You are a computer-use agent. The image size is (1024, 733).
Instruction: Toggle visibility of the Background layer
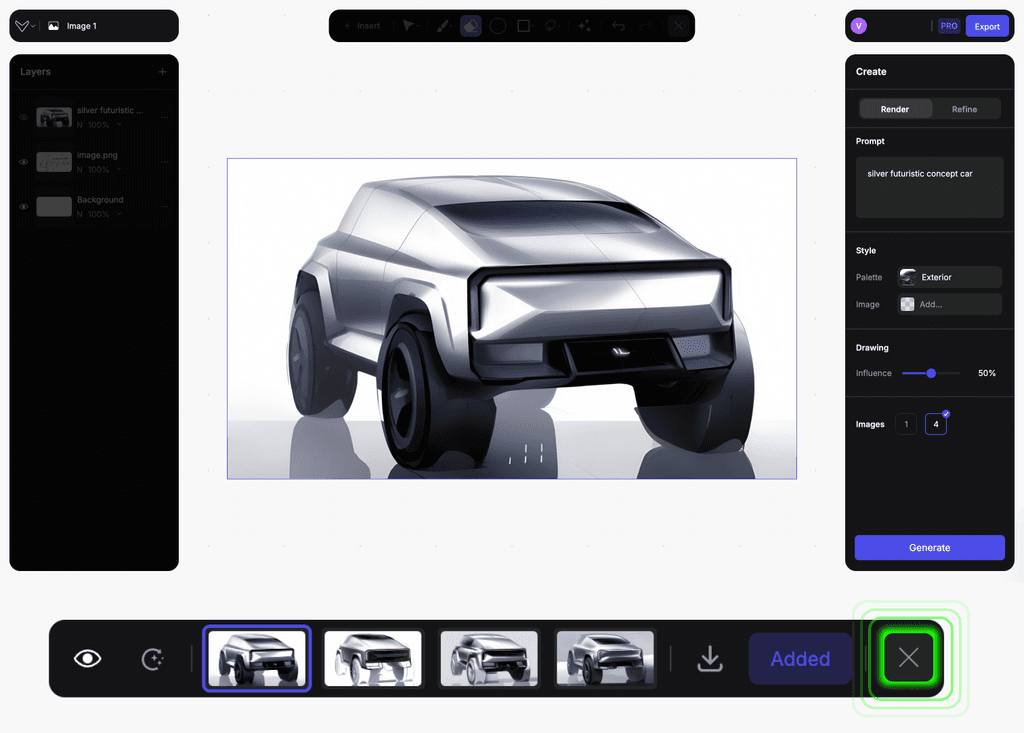point(23,207)
